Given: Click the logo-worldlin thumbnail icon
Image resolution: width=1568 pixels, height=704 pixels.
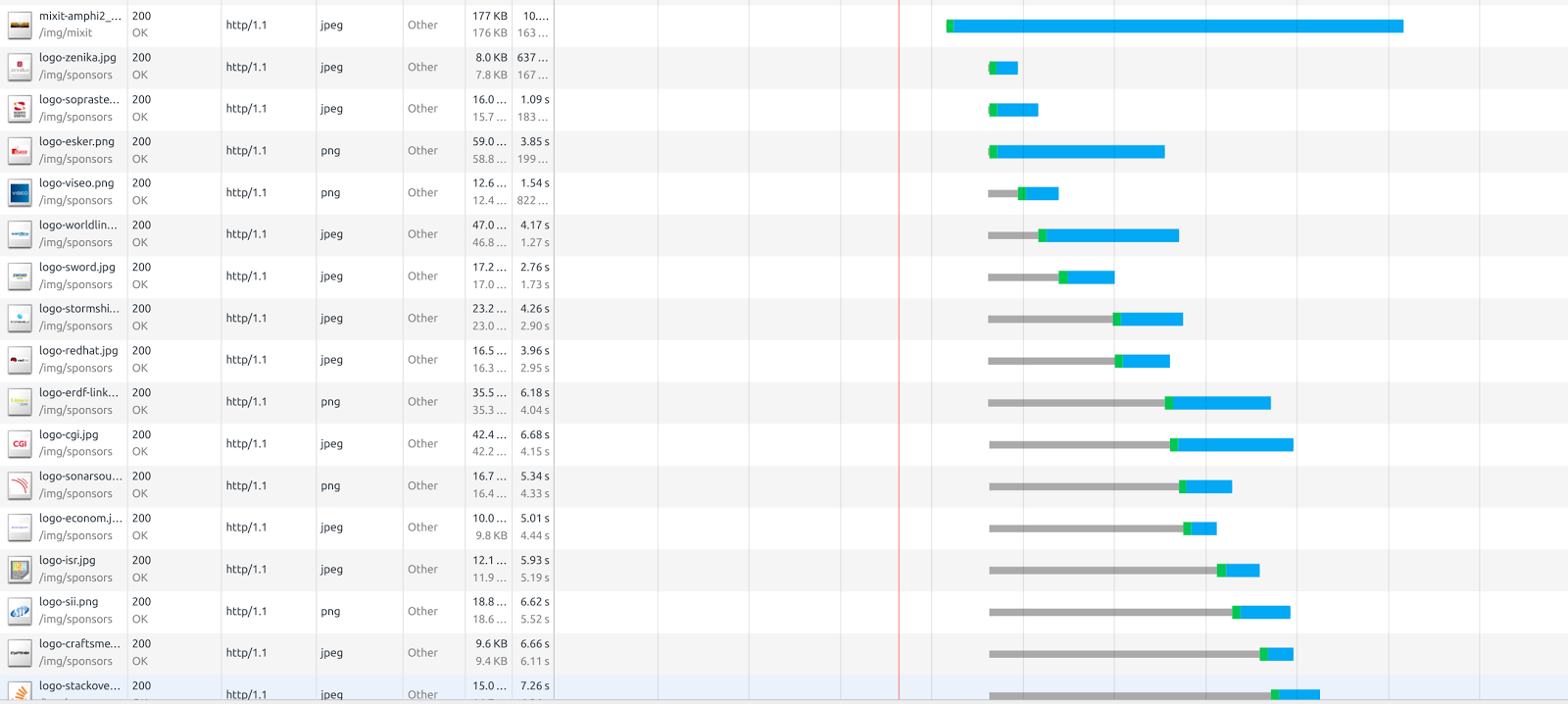Looking at the screenshot, I should point(20,234).
